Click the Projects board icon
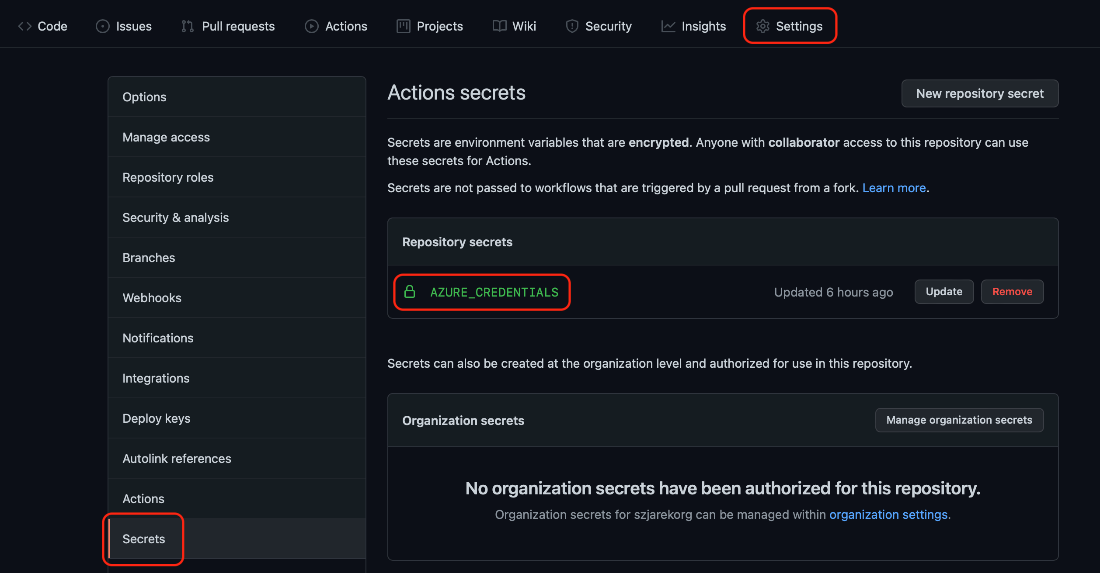 coord(403,27)
